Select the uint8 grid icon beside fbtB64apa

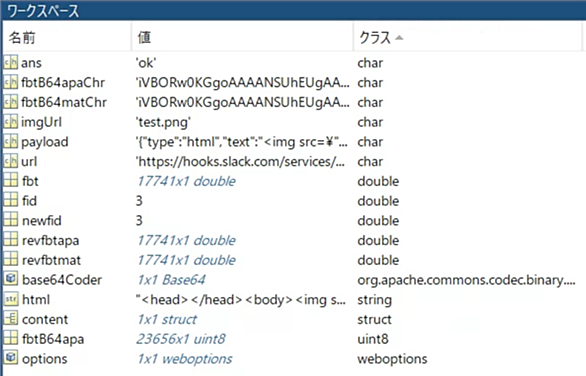[x=11, y=339]
